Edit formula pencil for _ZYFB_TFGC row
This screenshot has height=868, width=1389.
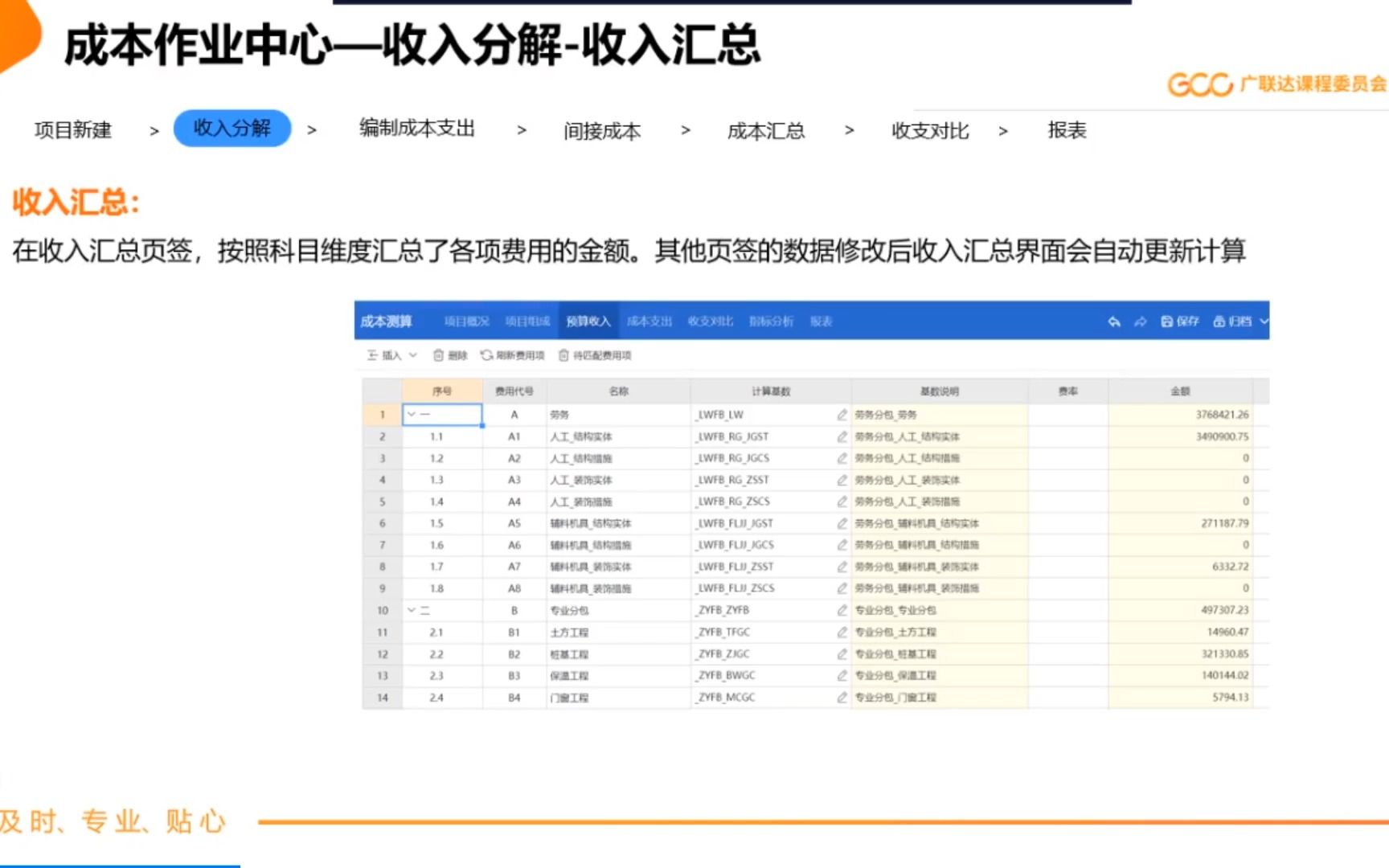click(x=842, y=633)
